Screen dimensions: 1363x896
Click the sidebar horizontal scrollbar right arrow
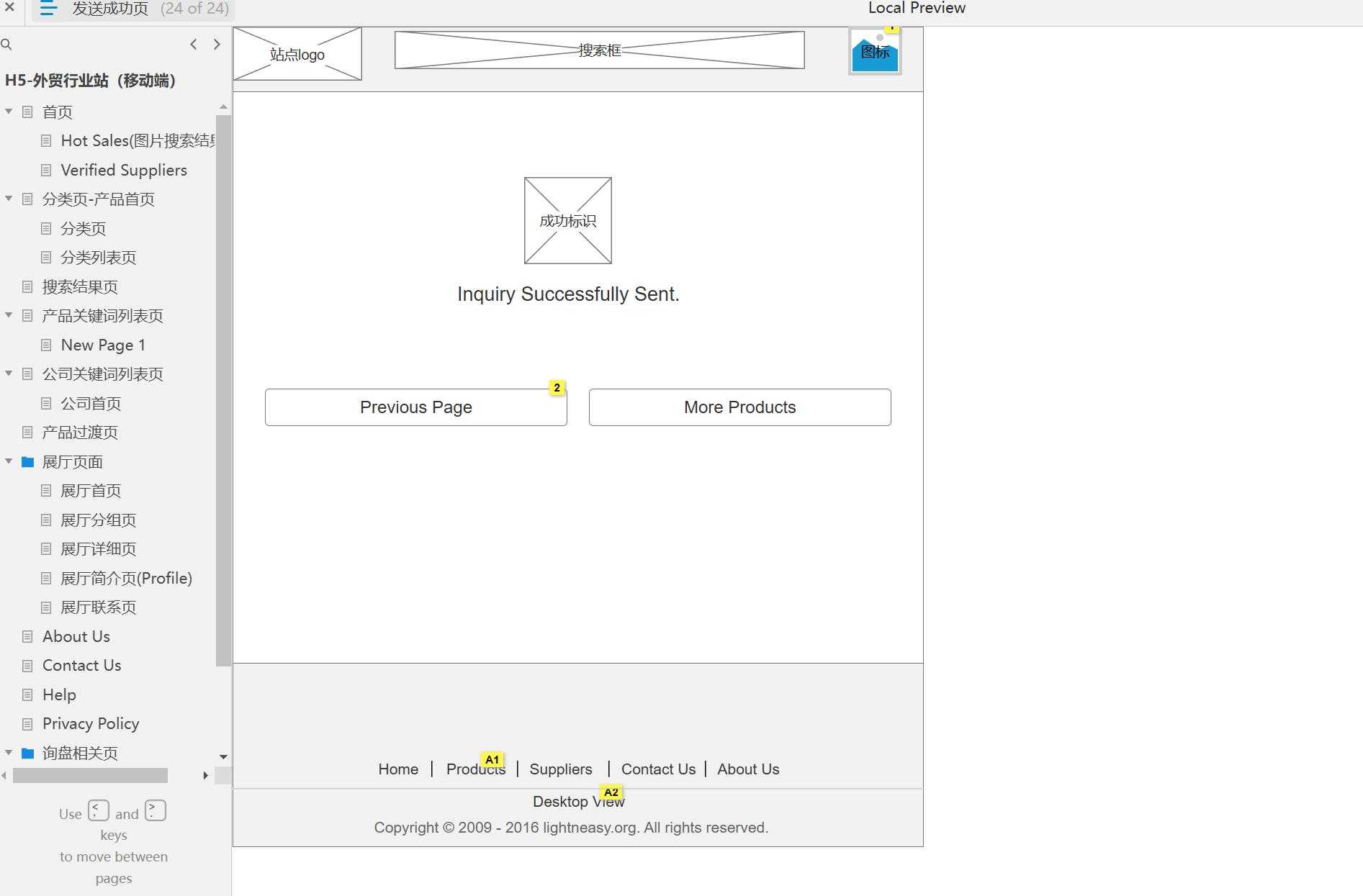pyautogui.click(x=206, y=776)
